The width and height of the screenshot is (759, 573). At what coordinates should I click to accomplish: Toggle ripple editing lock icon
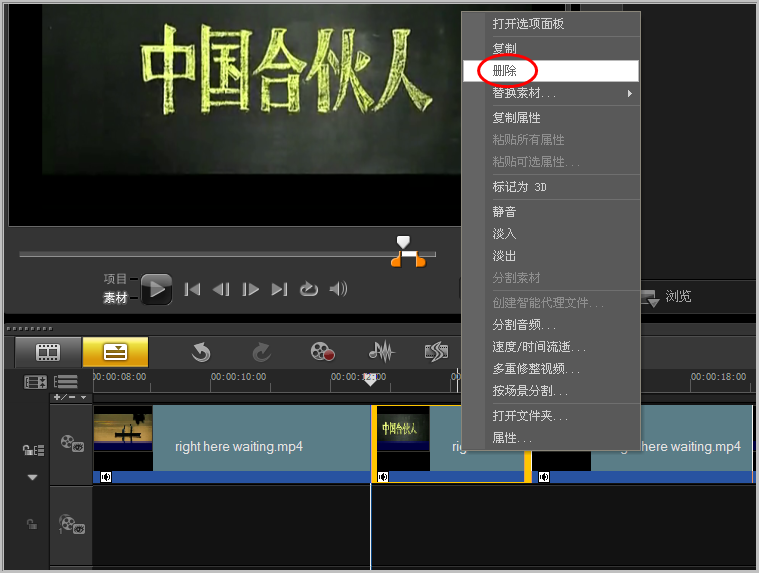click(x=33, y=450)
